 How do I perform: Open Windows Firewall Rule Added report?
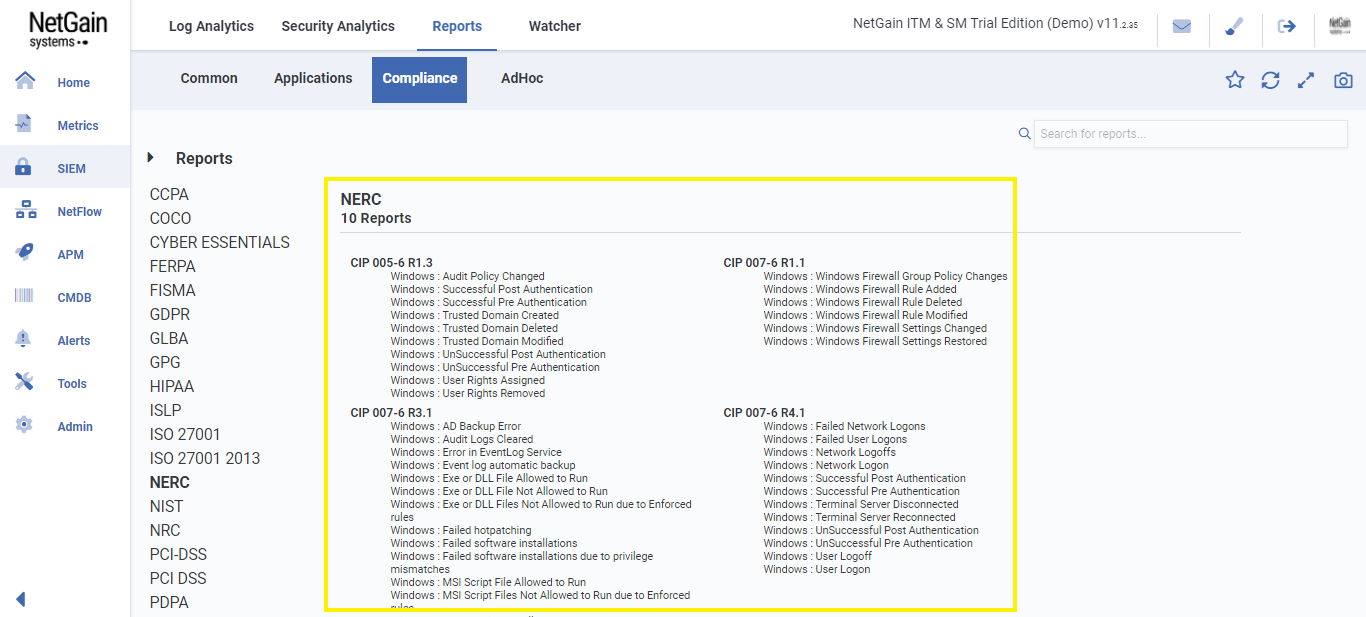(x=860, y=289)
